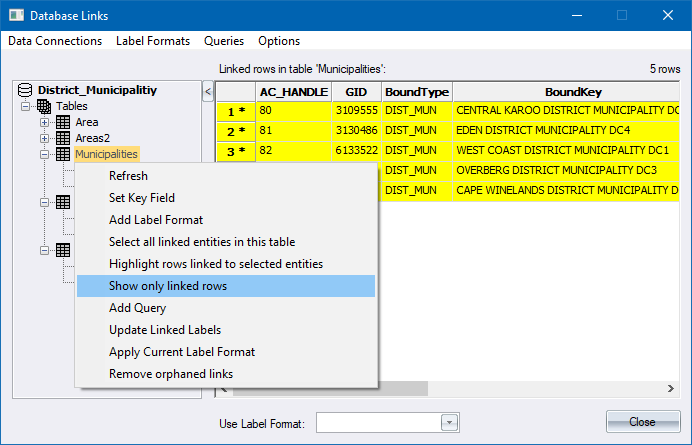692x445 pixels.
Task: Collapse the left tree panel arrow
Action: pos(207,92)
